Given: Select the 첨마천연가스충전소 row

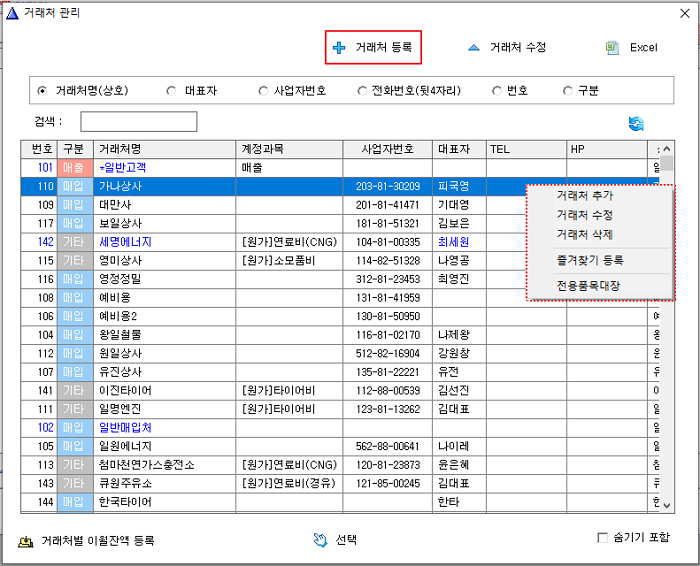Looking at the screenshot, I should click(340, 465).
